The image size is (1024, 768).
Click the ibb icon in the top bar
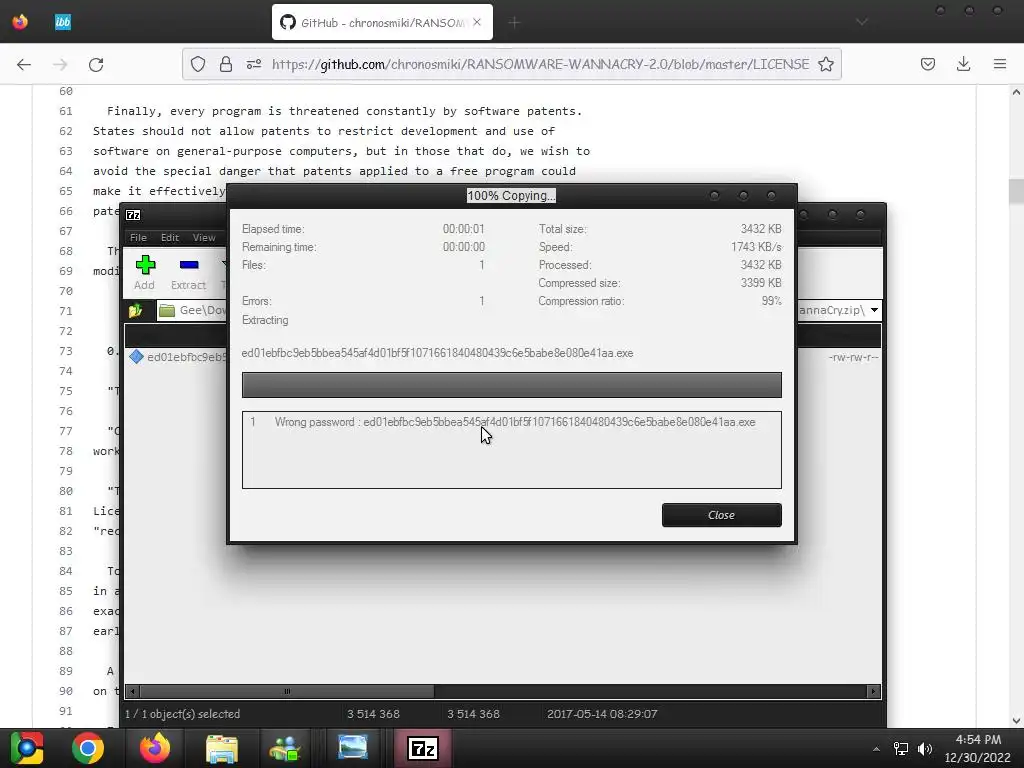[63, 22]
